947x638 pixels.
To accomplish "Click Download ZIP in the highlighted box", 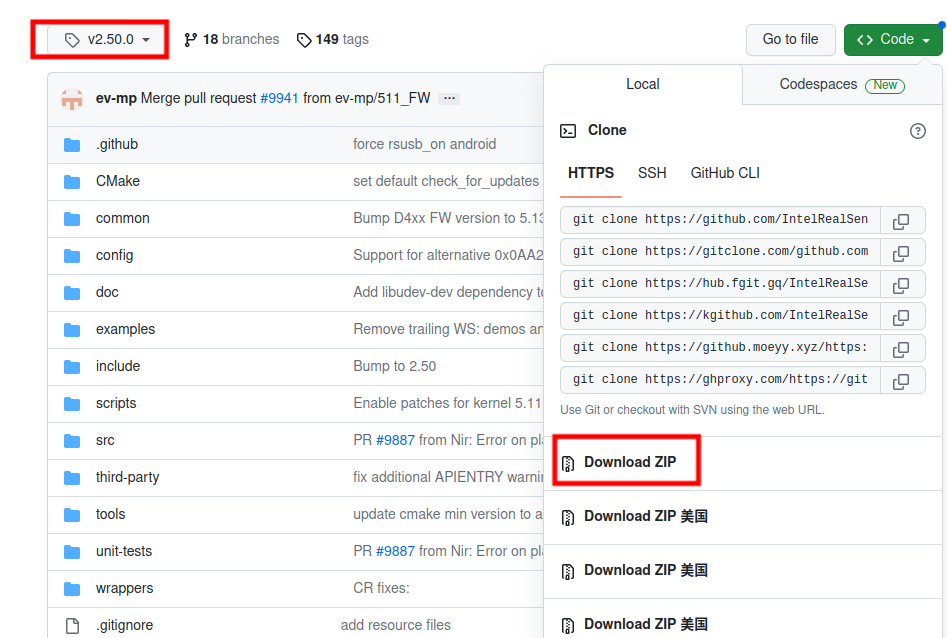I will (x=630, y=462).
